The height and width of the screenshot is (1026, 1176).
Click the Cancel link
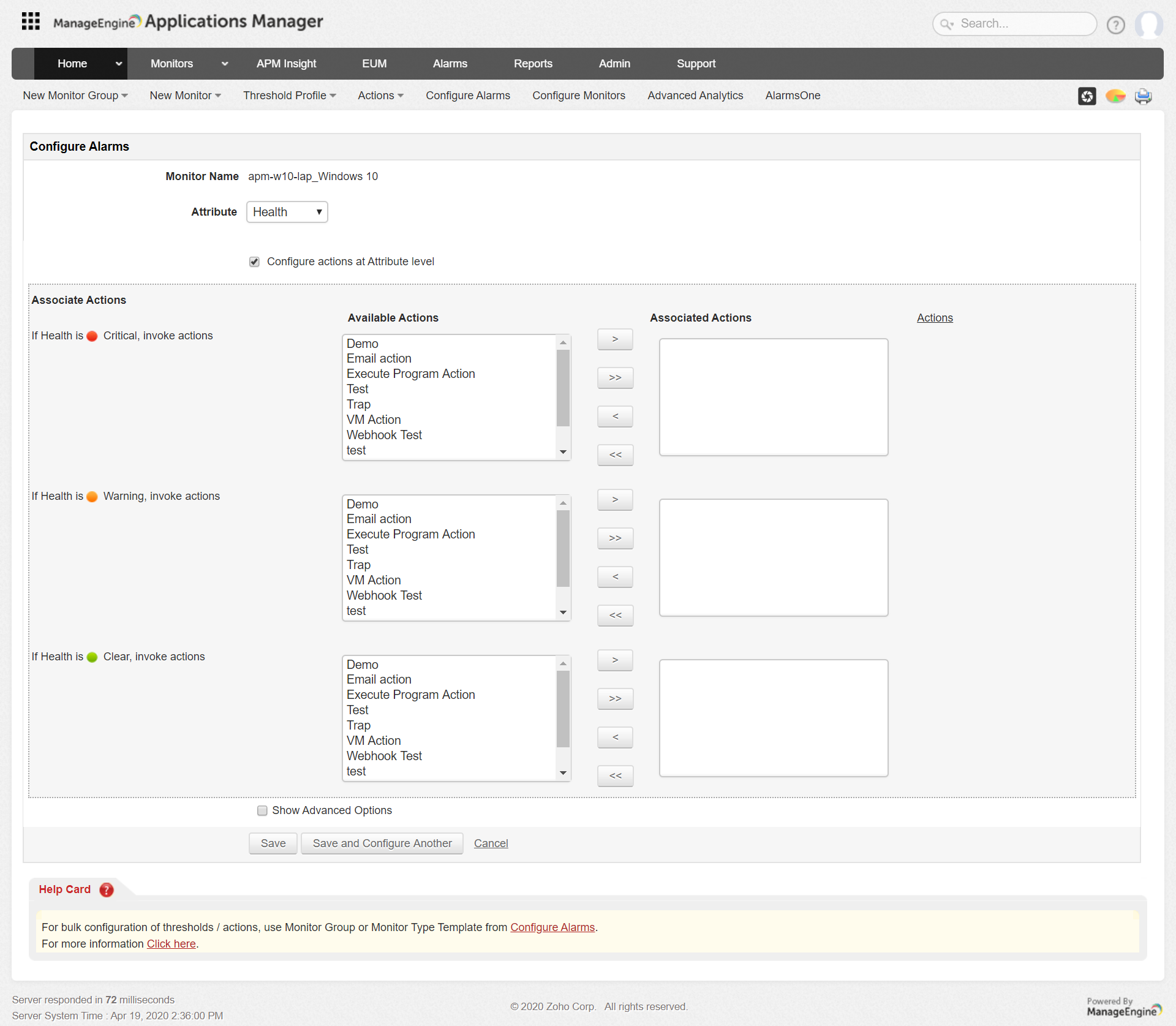491,843
